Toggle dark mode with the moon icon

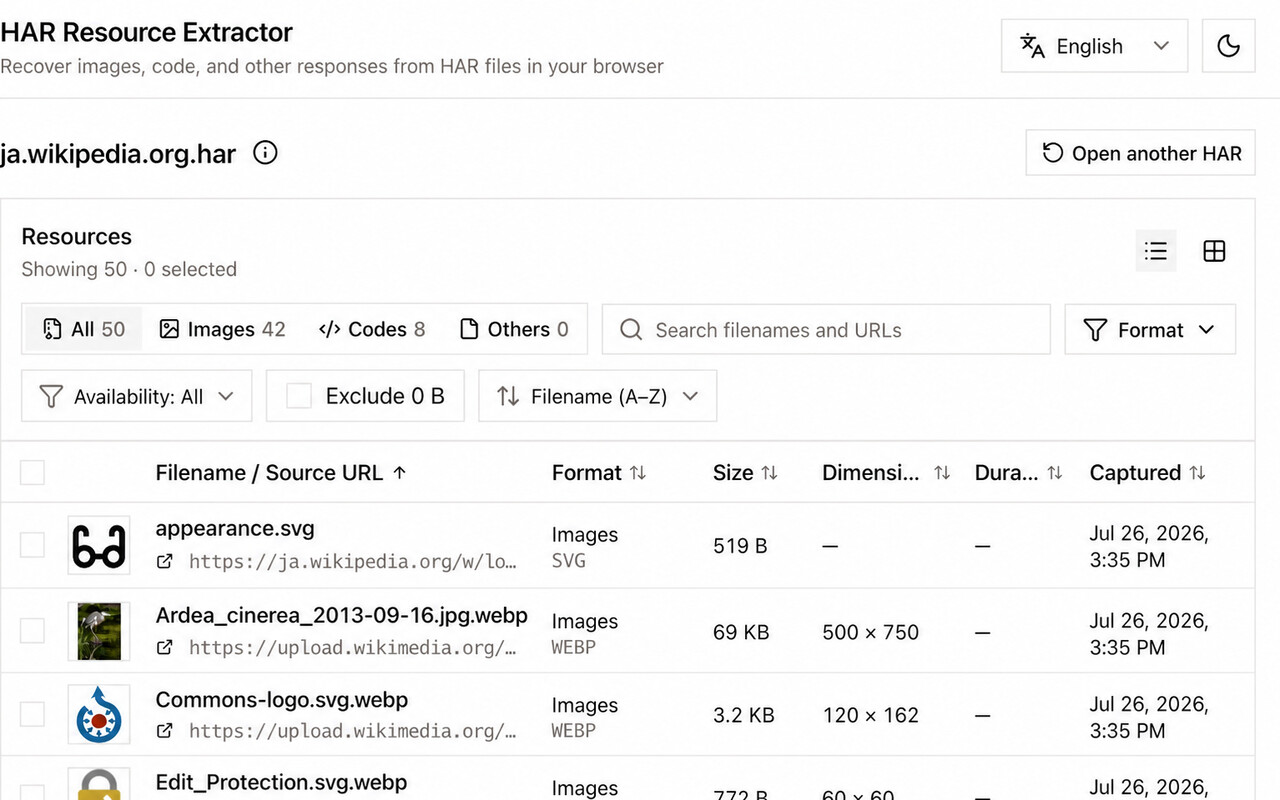(x=1228, y=46)
